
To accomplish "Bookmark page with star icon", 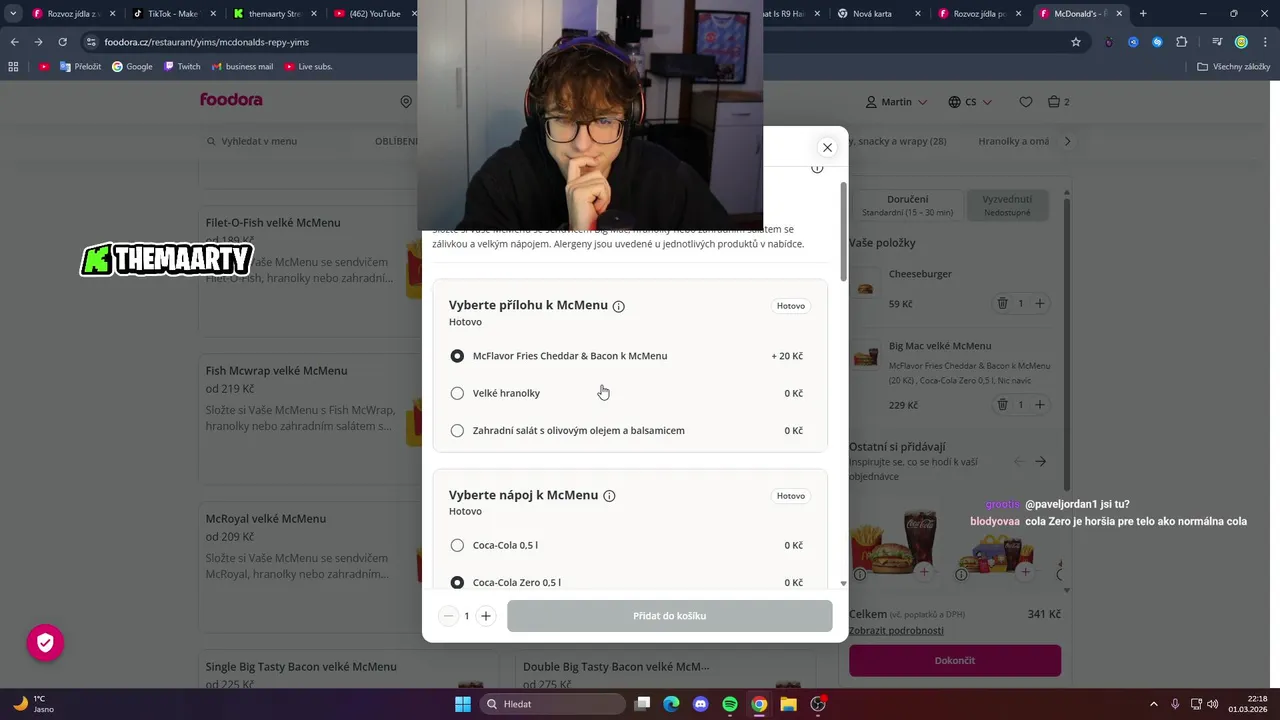I will click(x=1076, y=42).
